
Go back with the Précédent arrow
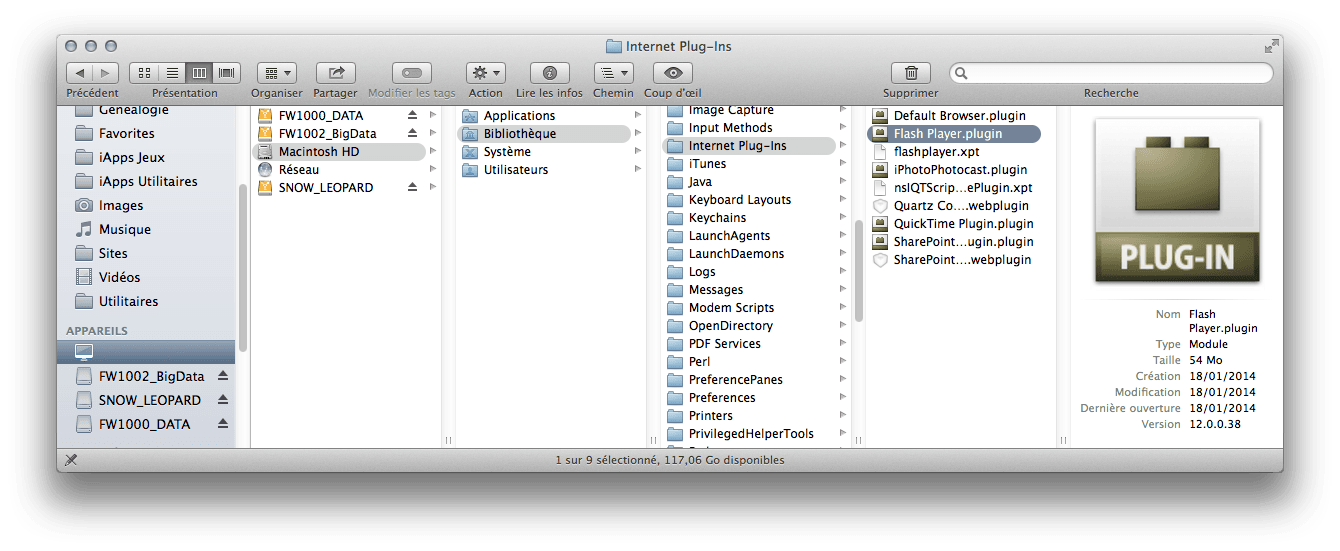pyautogui.click(x=80, y=73)
